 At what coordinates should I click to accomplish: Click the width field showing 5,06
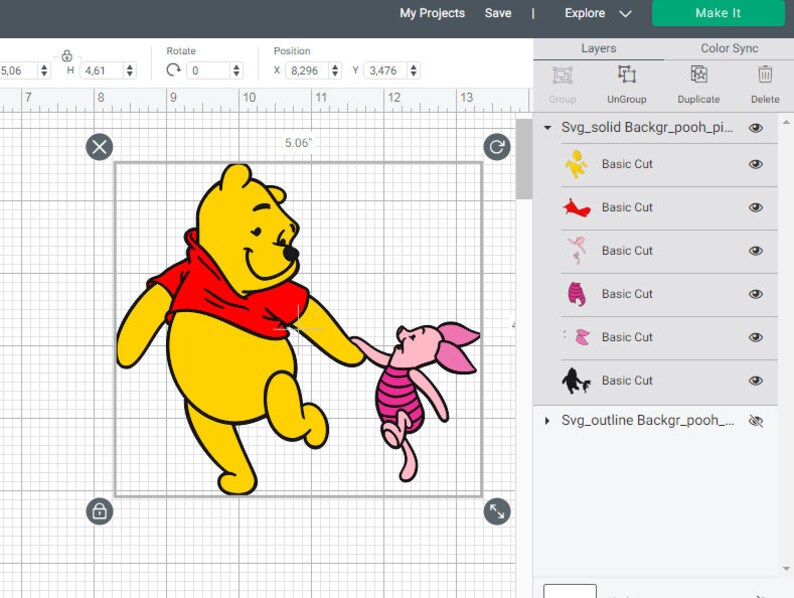[18, 70]
